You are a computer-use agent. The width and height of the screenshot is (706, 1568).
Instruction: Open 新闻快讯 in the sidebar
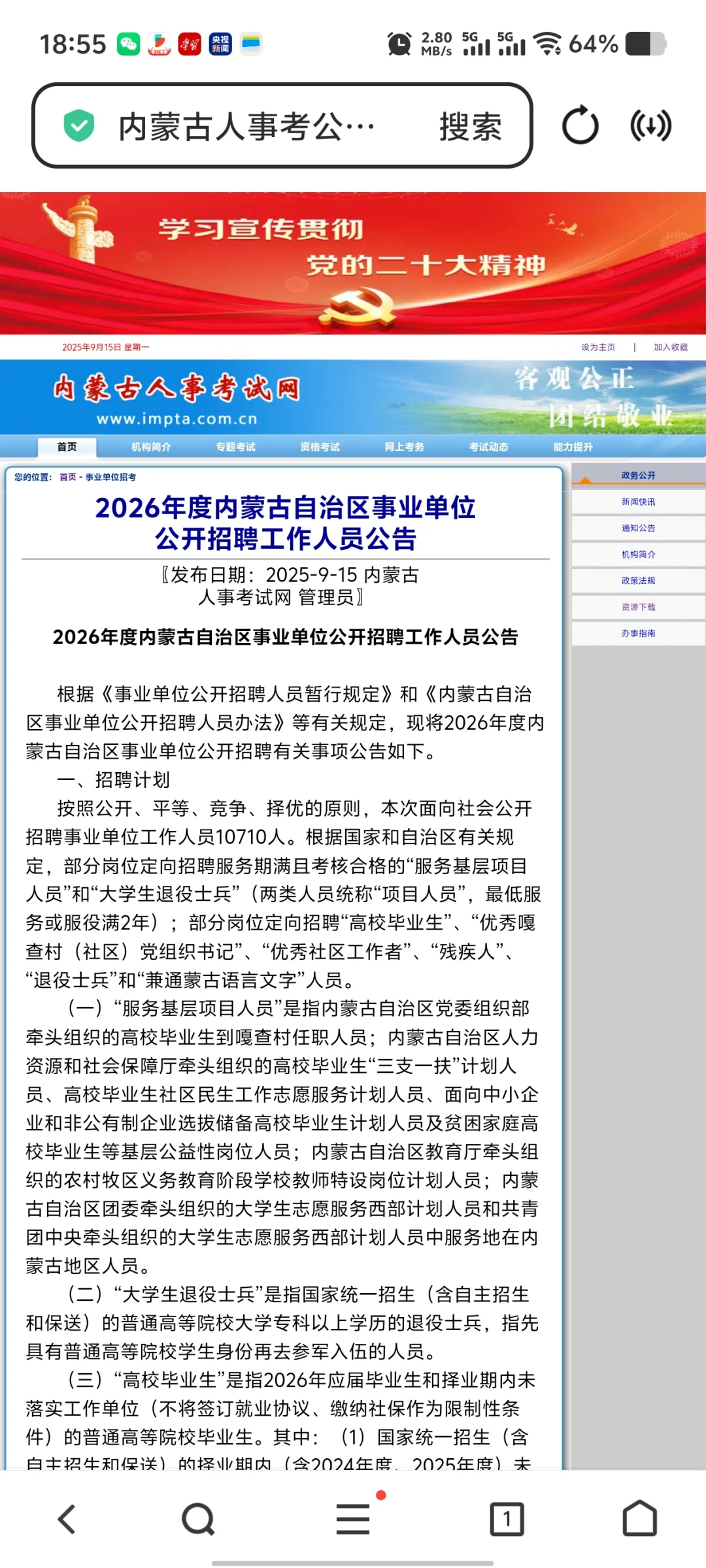click(x=638, y=502)
